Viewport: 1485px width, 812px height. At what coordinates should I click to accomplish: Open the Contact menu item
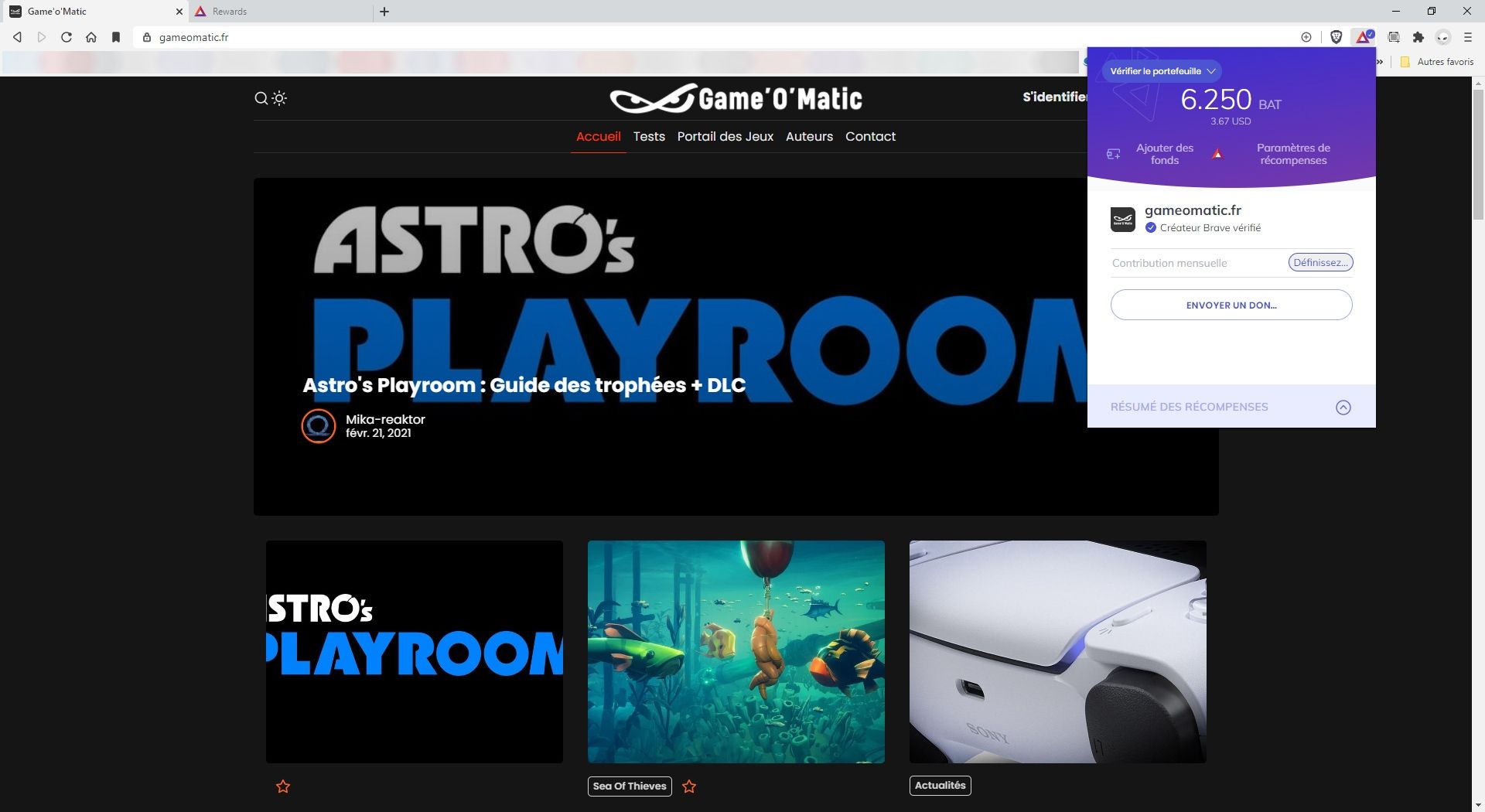[x=870, y=136]
